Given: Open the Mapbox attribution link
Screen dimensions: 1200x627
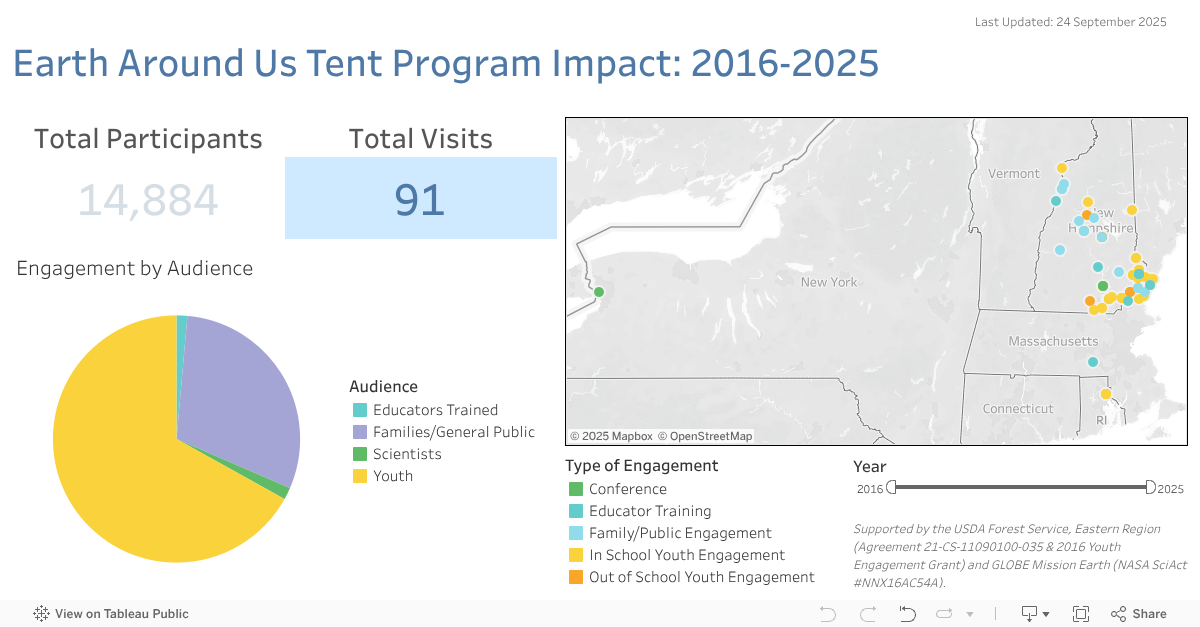Looking at the screenshot, I should pos(611,436).
